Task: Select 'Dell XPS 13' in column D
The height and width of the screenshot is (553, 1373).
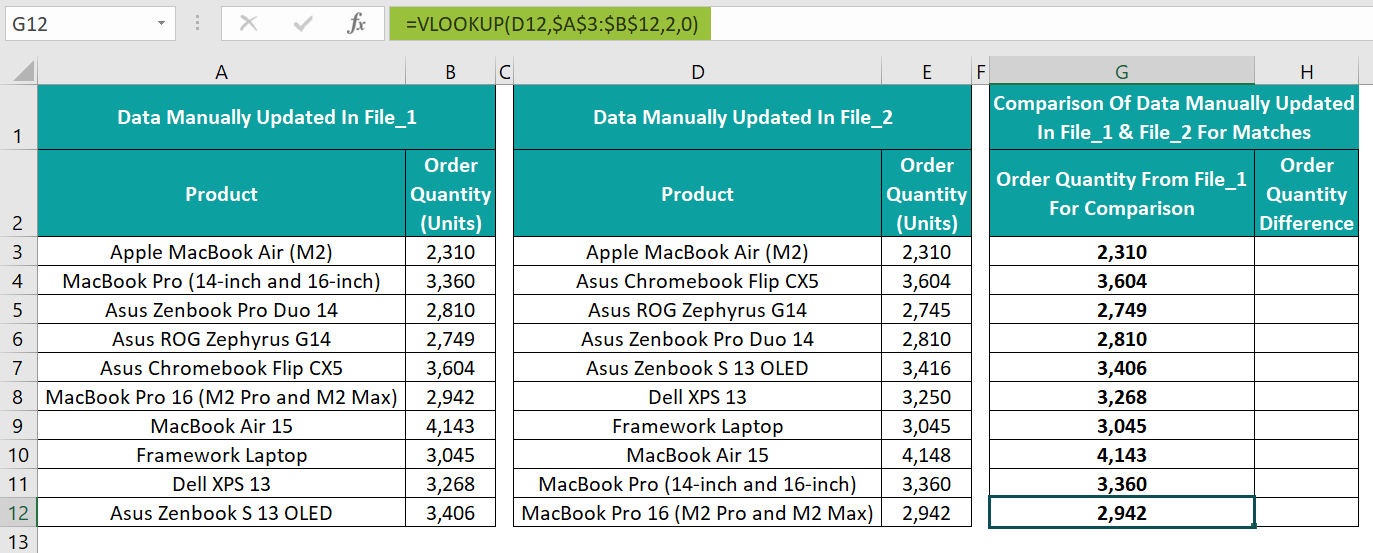Action: (697, 397)
